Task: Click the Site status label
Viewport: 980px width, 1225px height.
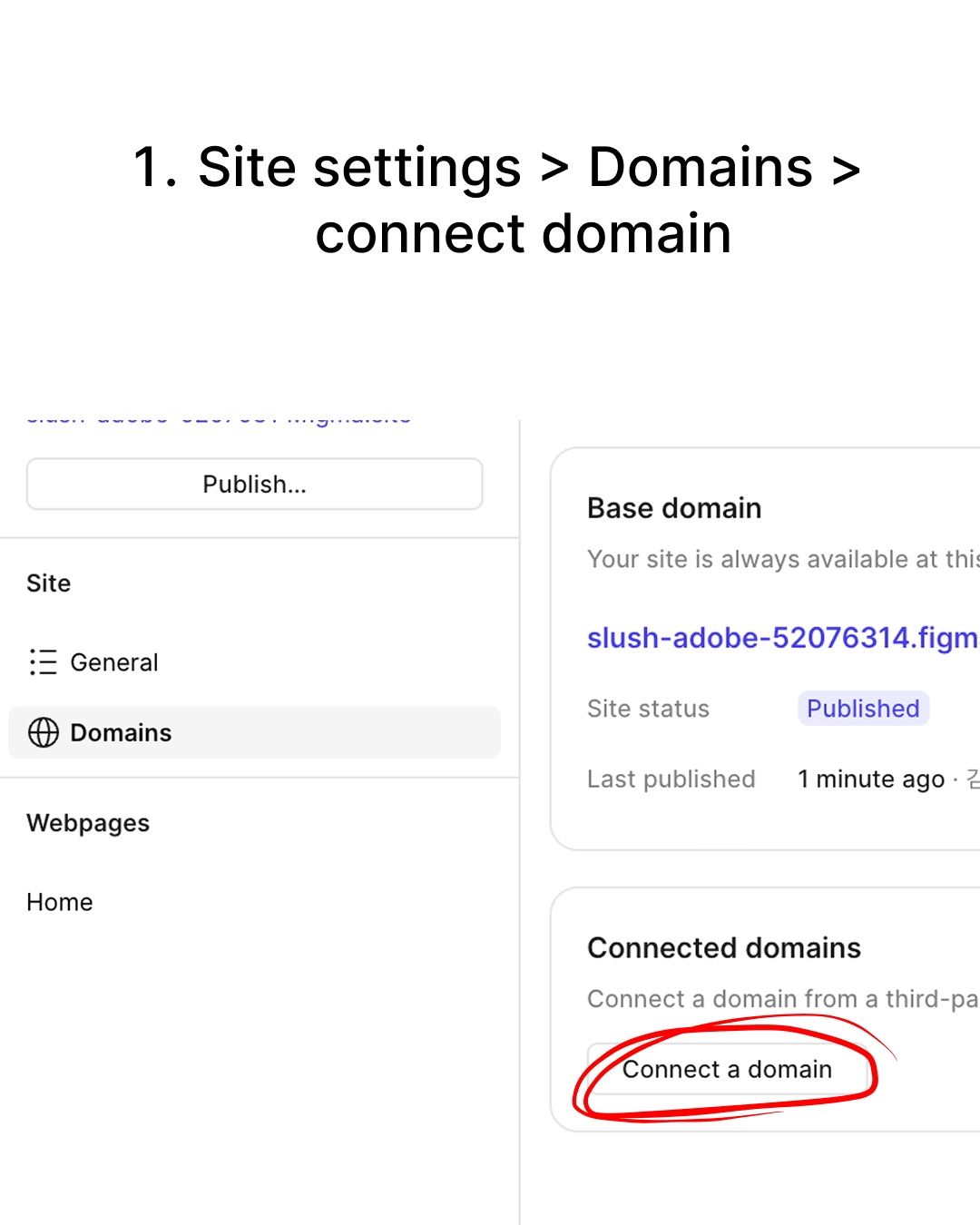Action: (648, 709)
